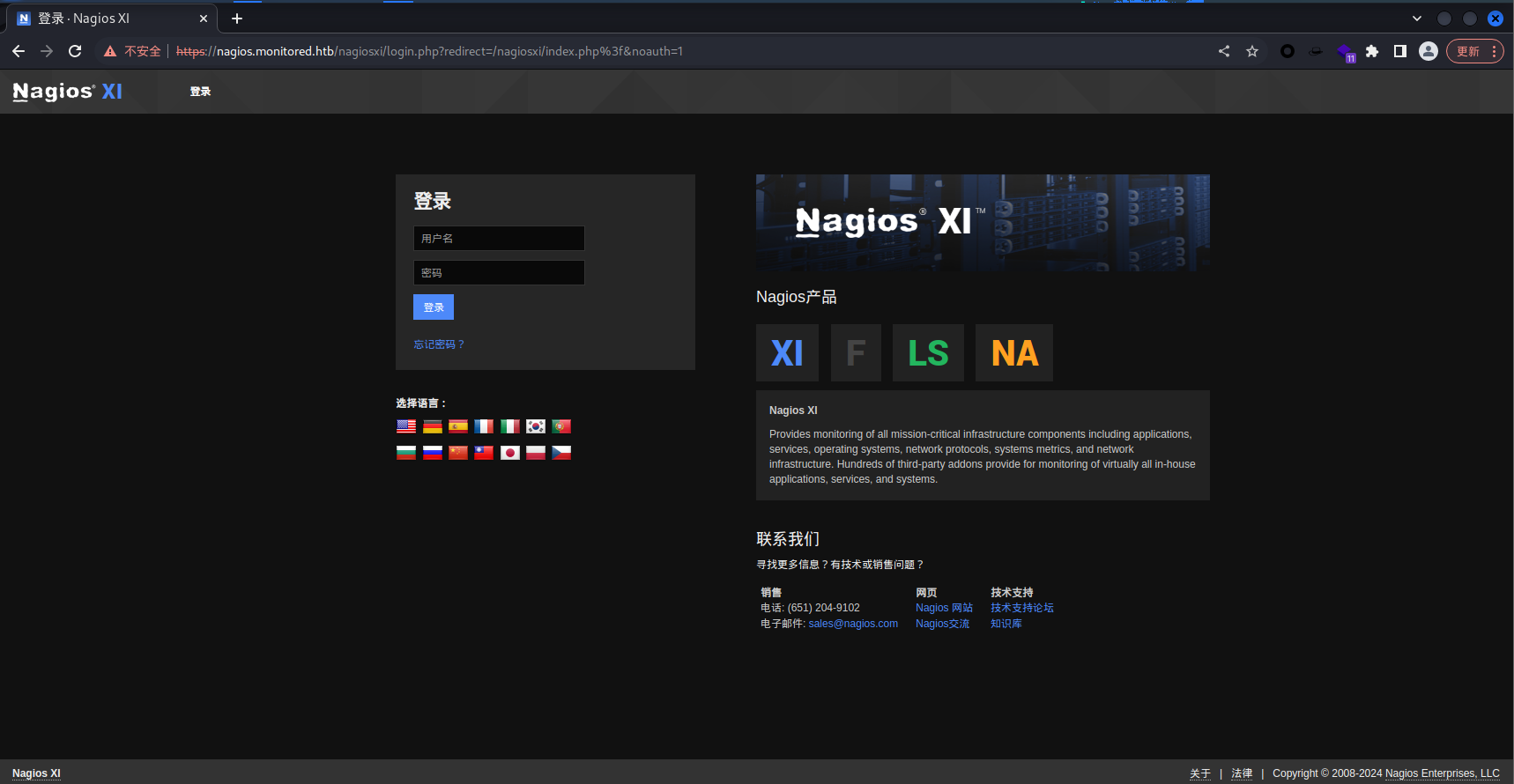Open the Nagios 网站 link
1514x784 pixels.
944,608
